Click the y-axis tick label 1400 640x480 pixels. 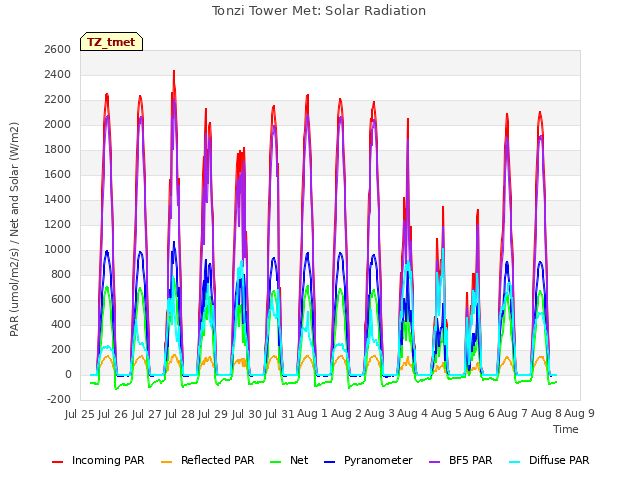pyautogui.click(x=58, y=200)
